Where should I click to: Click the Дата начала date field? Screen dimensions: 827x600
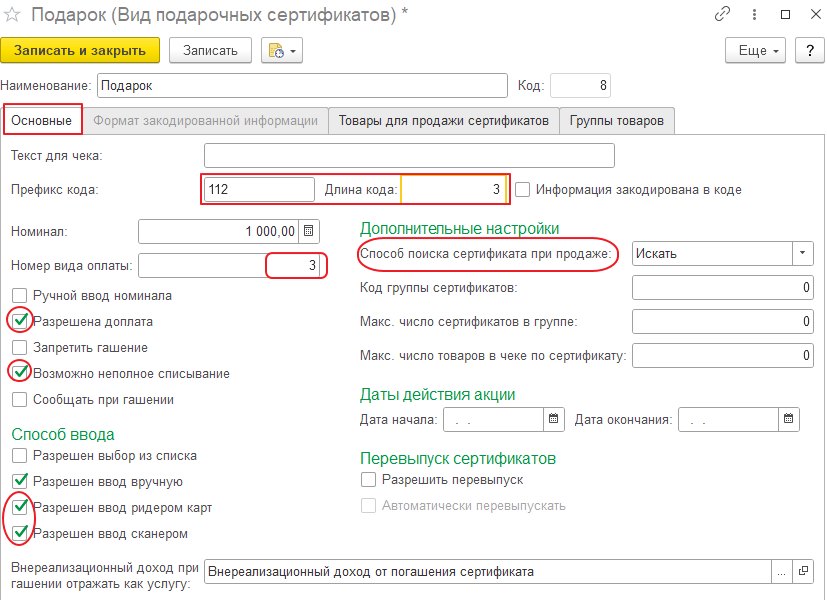(494, 419)
